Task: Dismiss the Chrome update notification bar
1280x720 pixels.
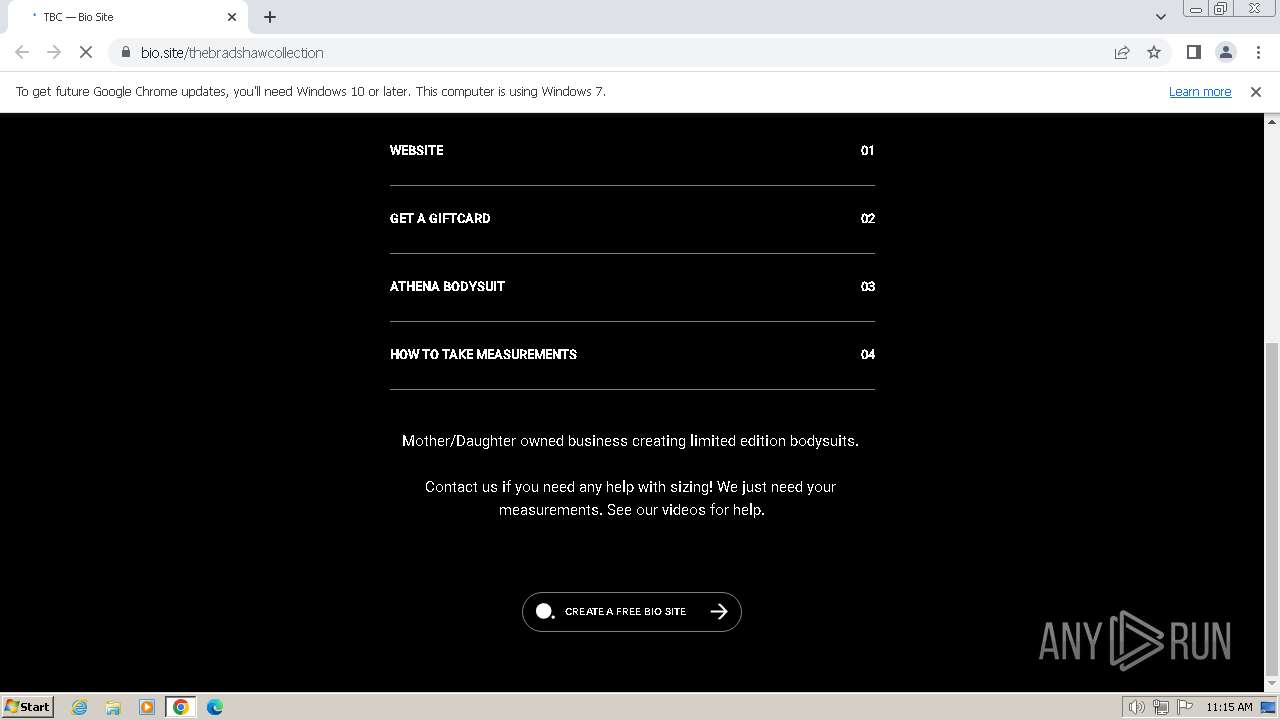Action: 1256,91
